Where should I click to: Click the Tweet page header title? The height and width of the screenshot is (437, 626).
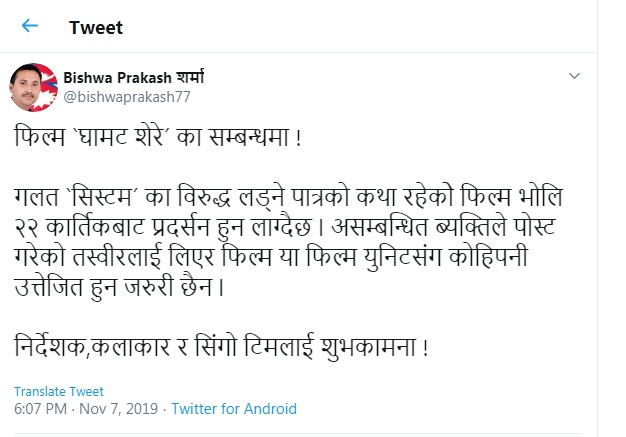point(96,27)
